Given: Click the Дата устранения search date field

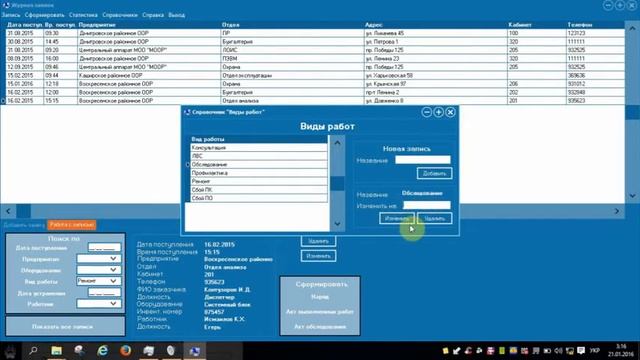Looking at the screenshot, I should pos(104,293).
